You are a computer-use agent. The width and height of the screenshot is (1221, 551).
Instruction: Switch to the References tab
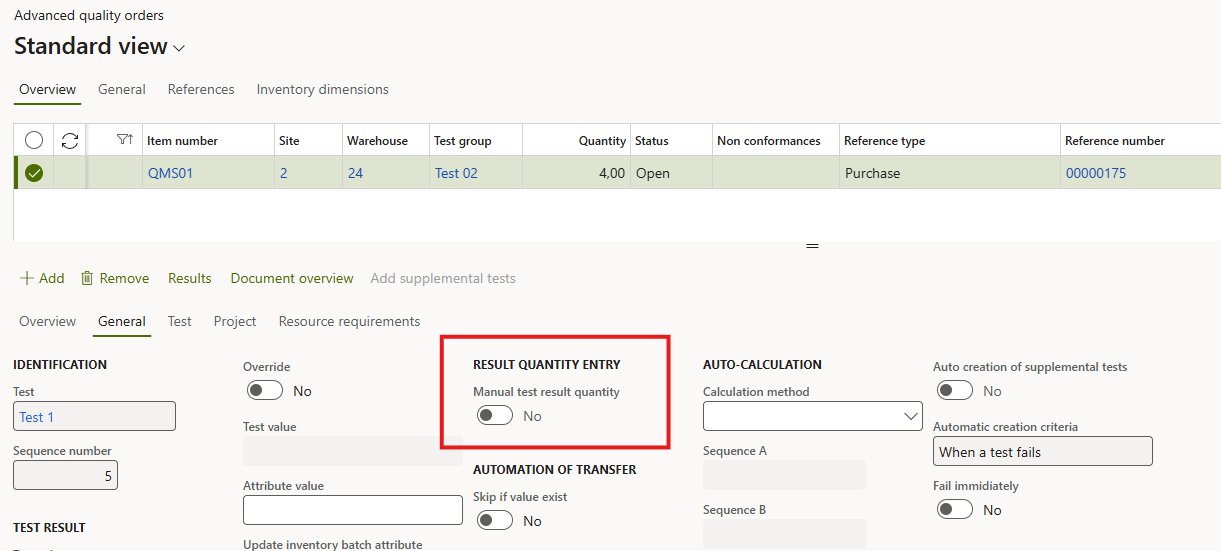pos(201,90)
